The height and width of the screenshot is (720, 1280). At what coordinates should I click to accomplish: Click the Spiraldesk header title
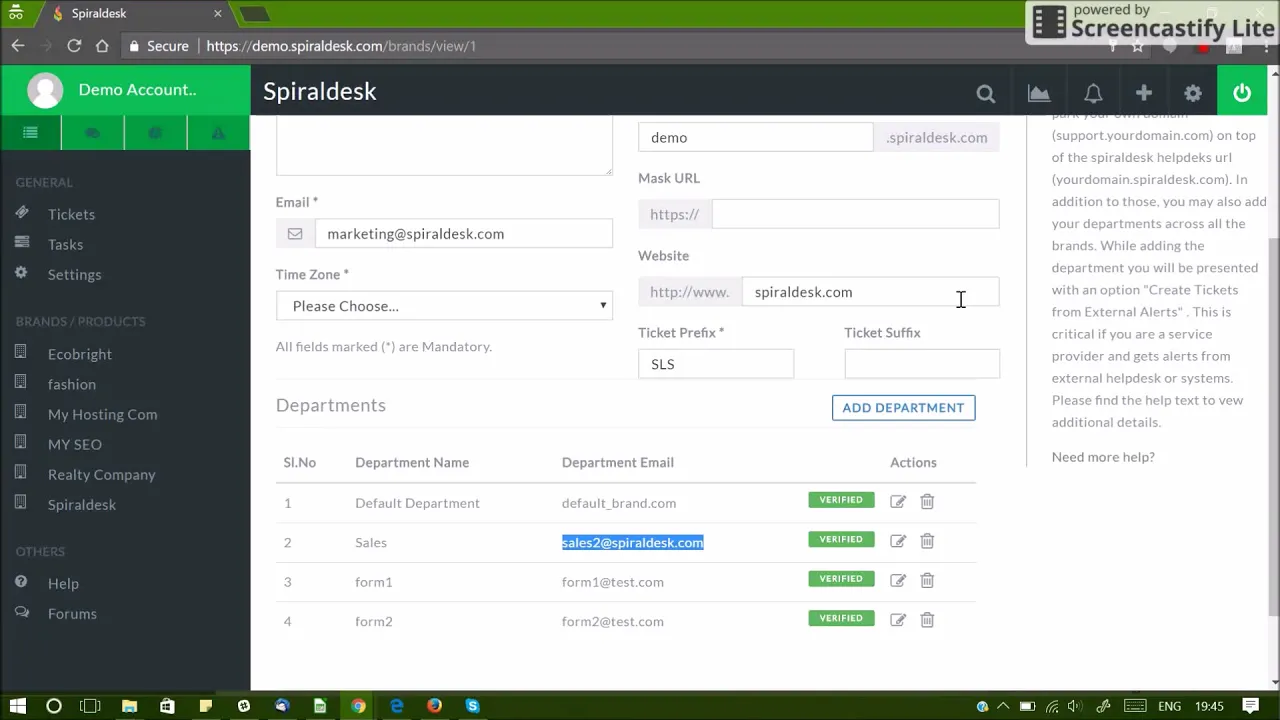coord(320,91)
